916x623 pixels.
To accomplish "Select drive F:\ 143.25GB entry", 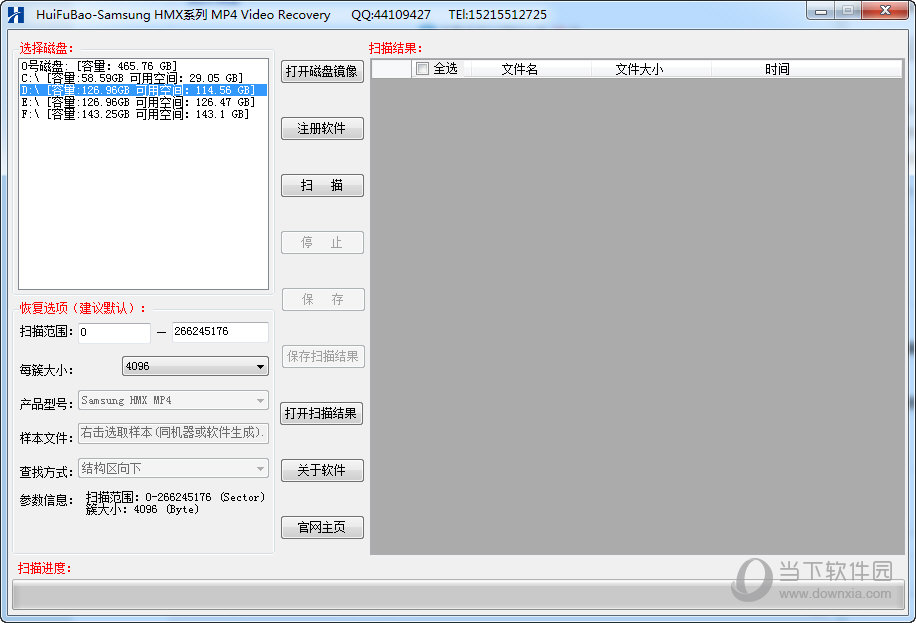I will [143, 114].
